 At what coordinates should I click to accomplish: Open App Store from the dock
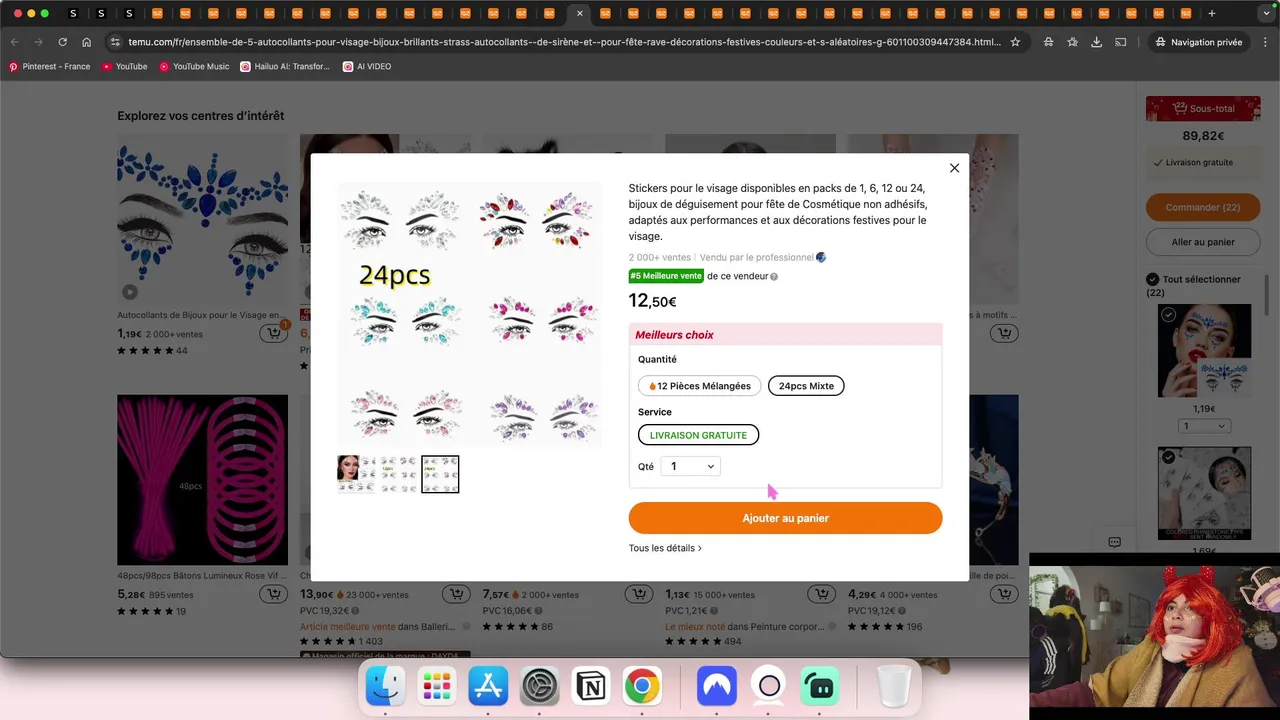[x=488, y=686]
